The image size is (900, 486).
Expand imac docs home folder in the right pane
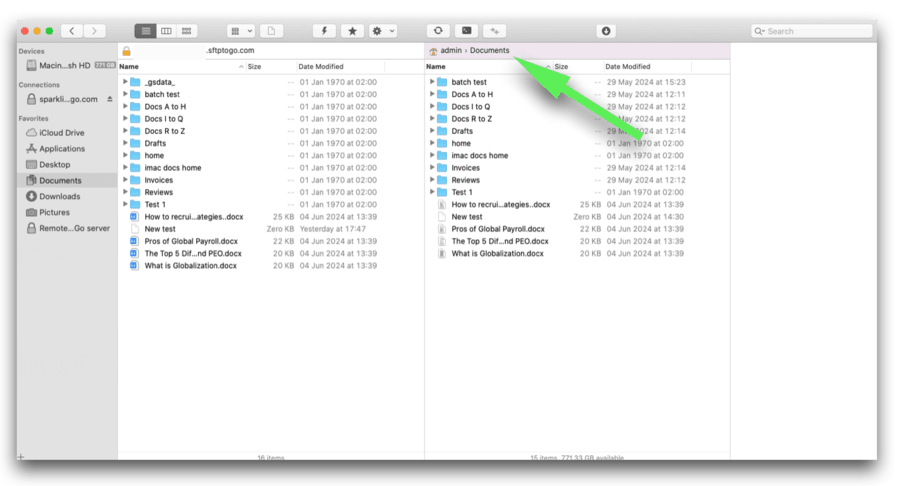click(x=432, y=155)
